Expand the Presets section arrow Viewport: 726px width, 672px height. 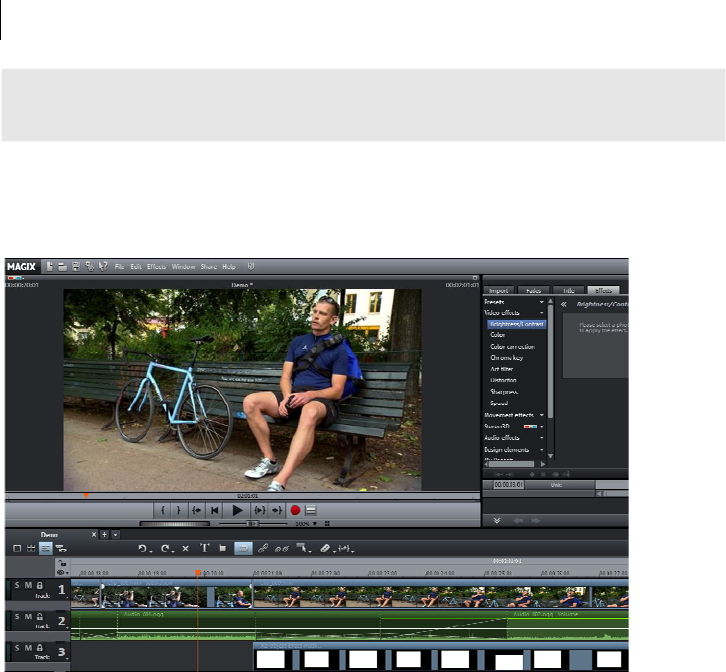pos(541,302)
